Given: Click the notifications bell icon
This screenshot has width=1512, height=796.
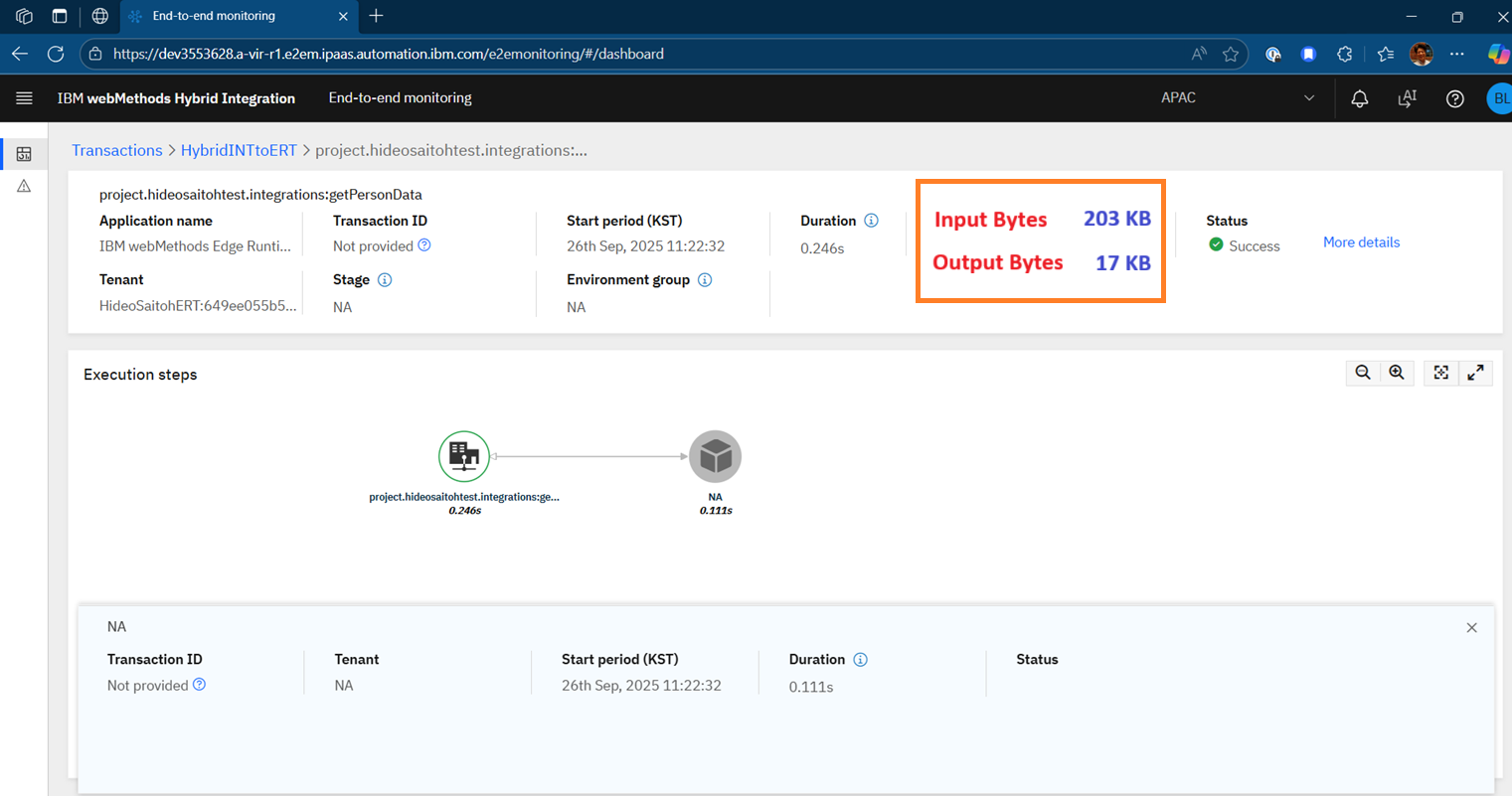Looking at the screenshot, I should pyautogui.click(x=1359, y=98).
